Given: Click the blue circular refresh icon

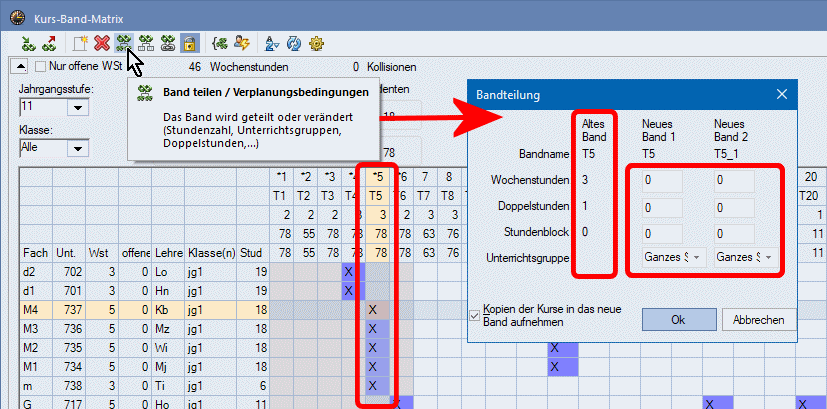Looking at the screenshot, I should (295, 43).
